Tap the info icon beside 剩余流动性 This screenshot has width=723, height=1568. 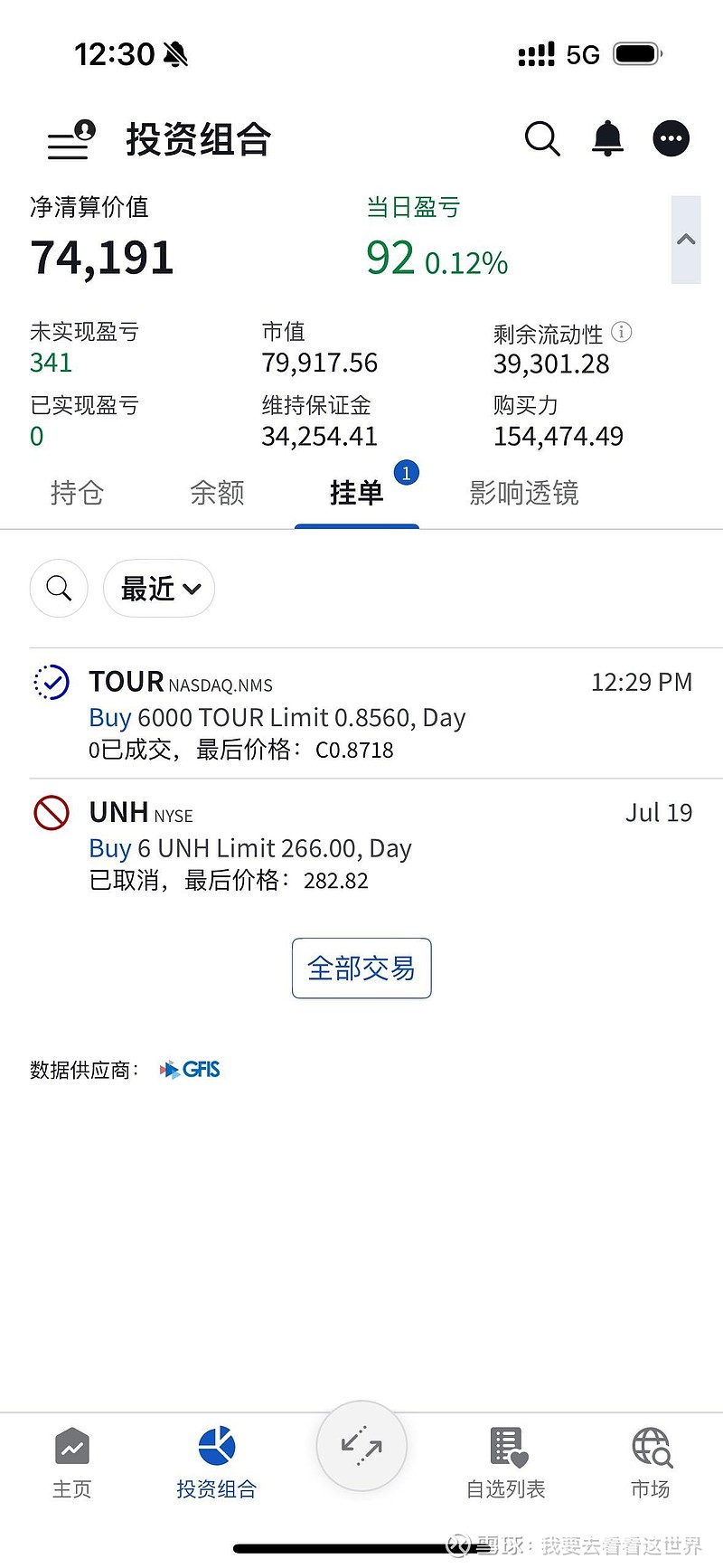point(622,332)
